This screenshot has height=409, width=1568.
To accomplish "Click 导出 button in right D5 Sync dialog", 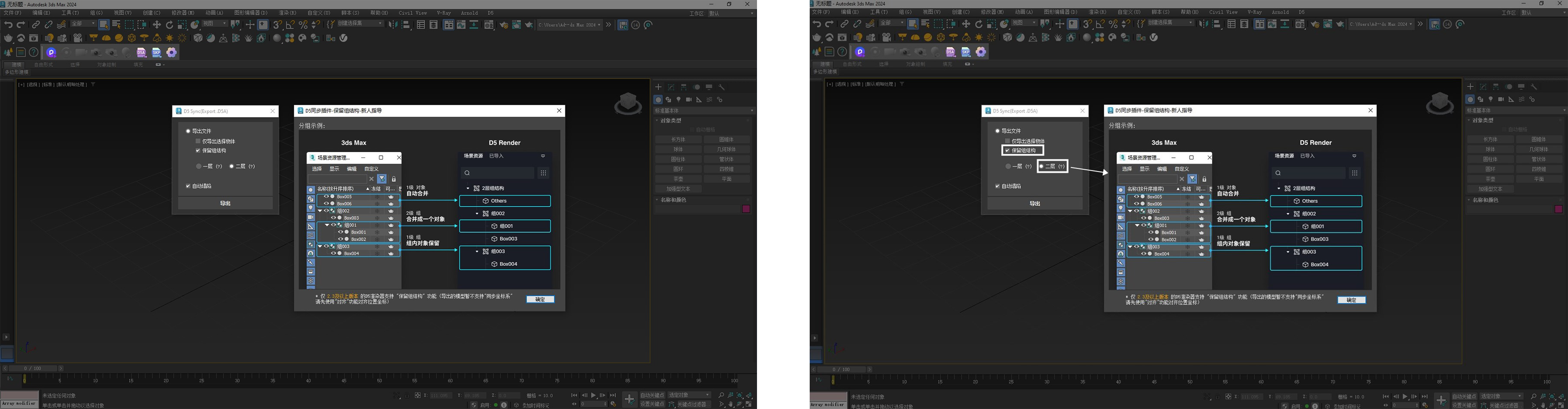I will [1035, 204].
